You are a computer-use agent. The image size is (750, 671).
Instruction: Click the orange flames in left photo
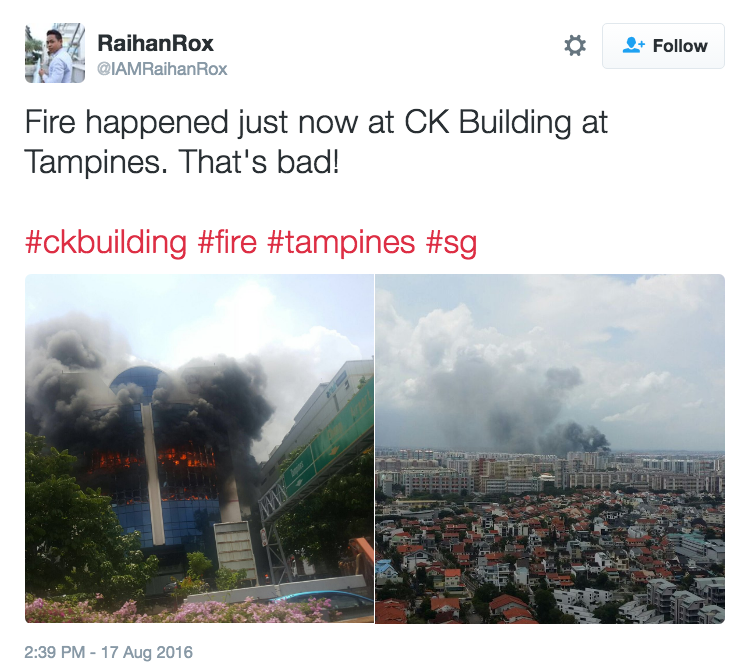[153, 460]
